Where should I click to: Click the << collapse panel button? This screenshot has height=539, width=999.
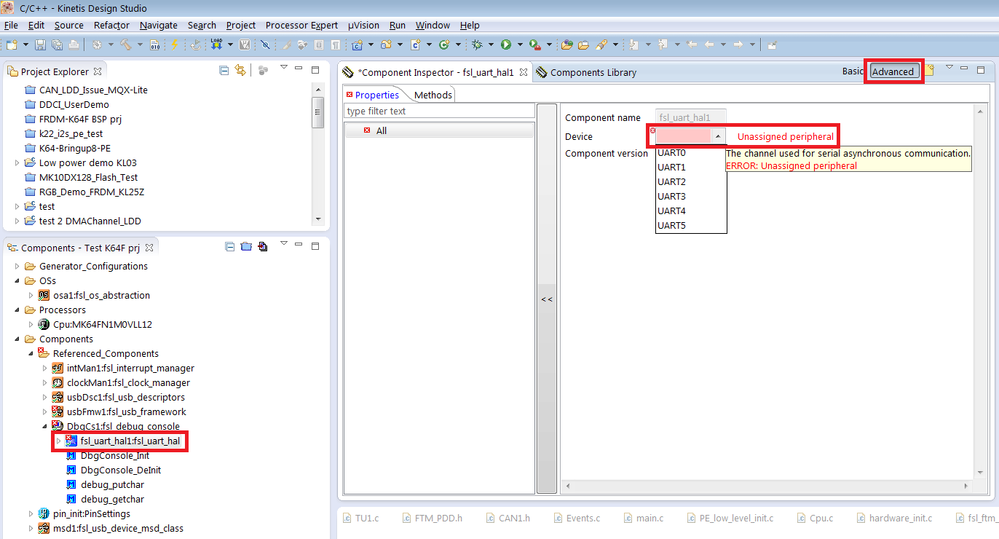pyautogui.click(x=547, y=299)
